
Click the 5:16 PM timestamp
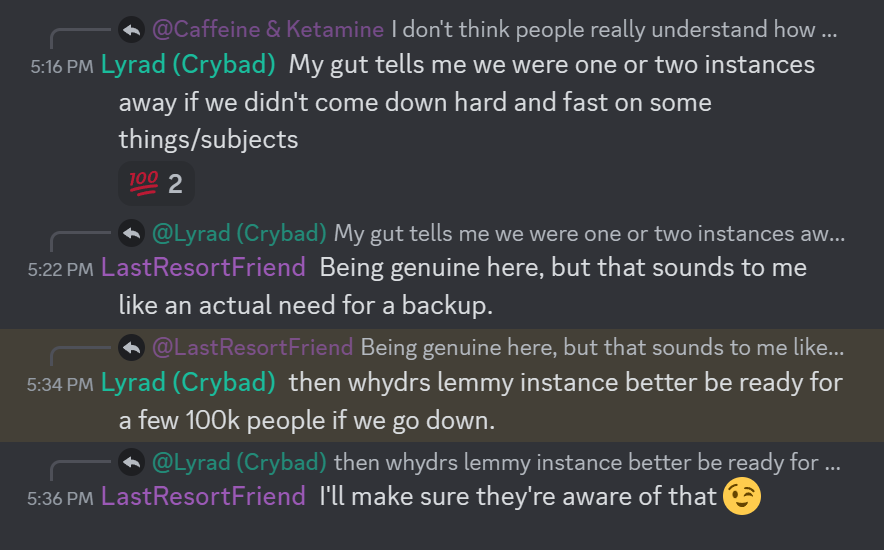click(x=61, y=66)
